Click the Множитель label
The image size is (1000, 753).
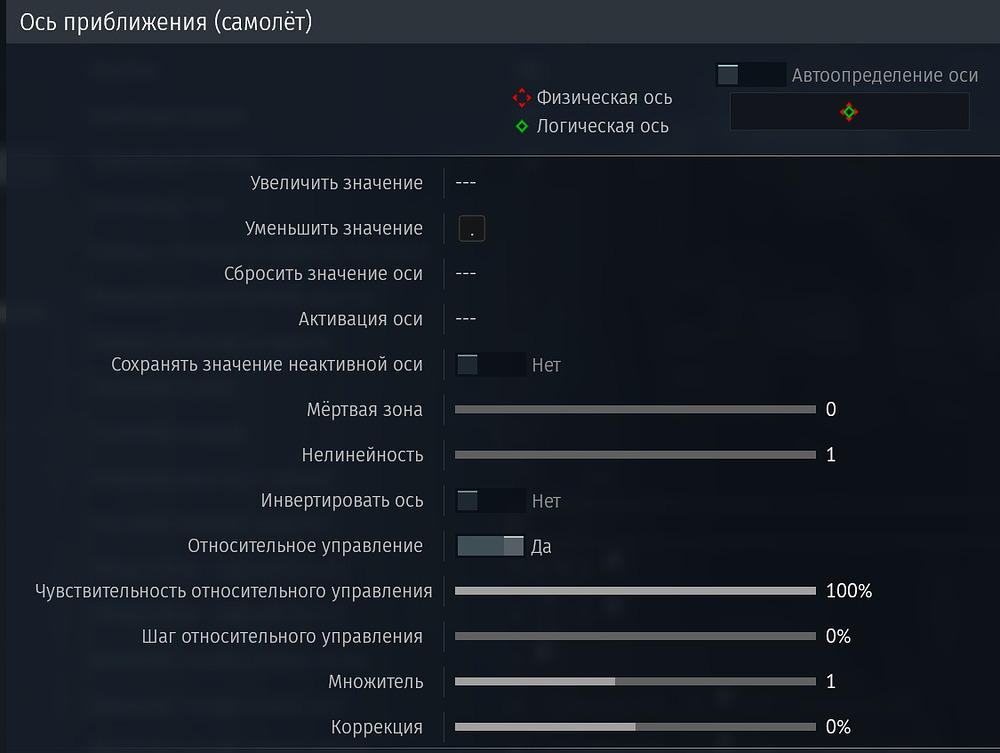pos(376,682)
